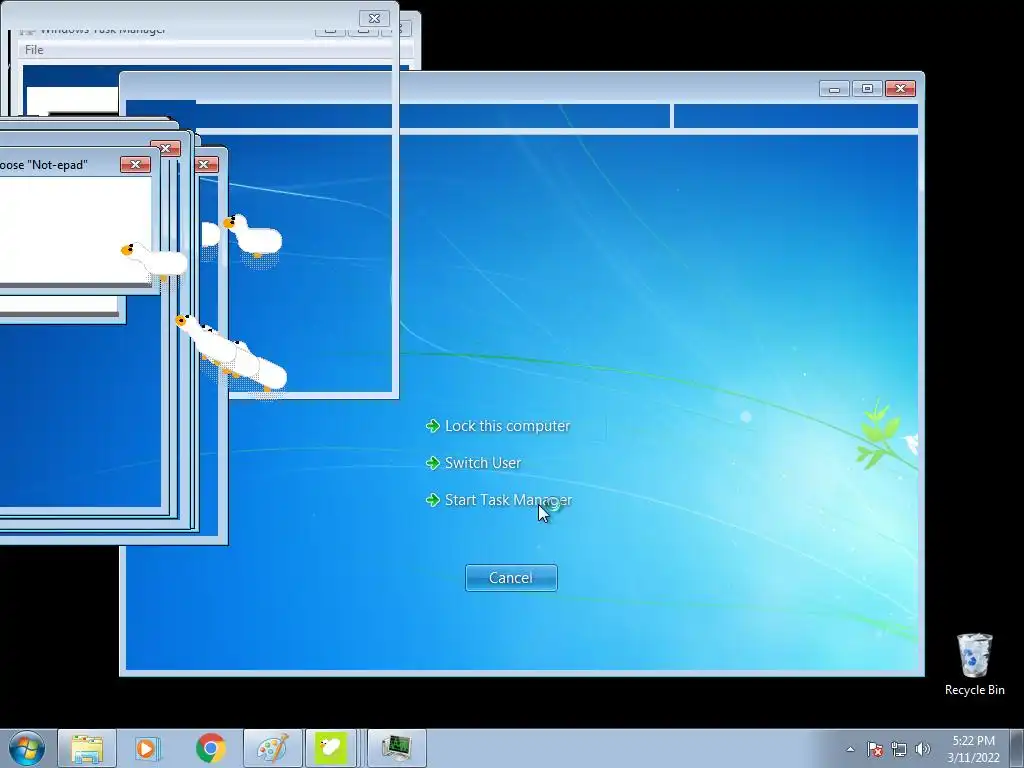Click Lock this computer option
Screen dimensions: 1024x768
pyautogui.click(x=498, y=426)
